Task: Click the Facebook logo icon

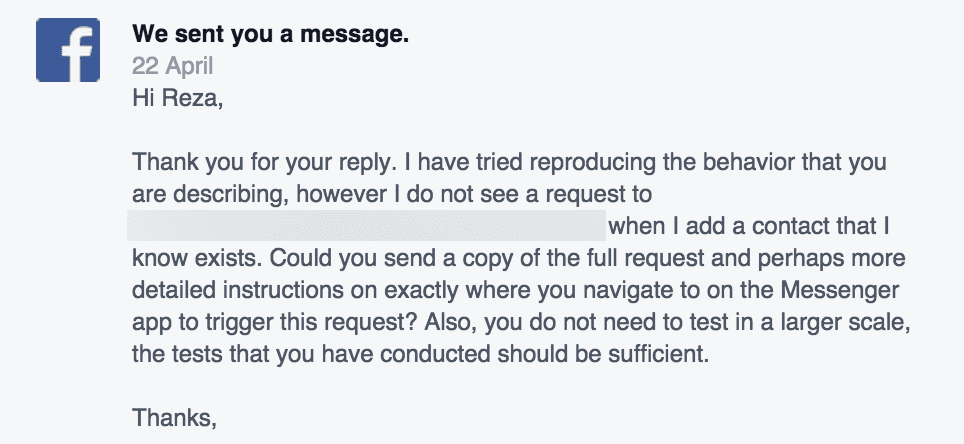Action: [x=68, y=50]
